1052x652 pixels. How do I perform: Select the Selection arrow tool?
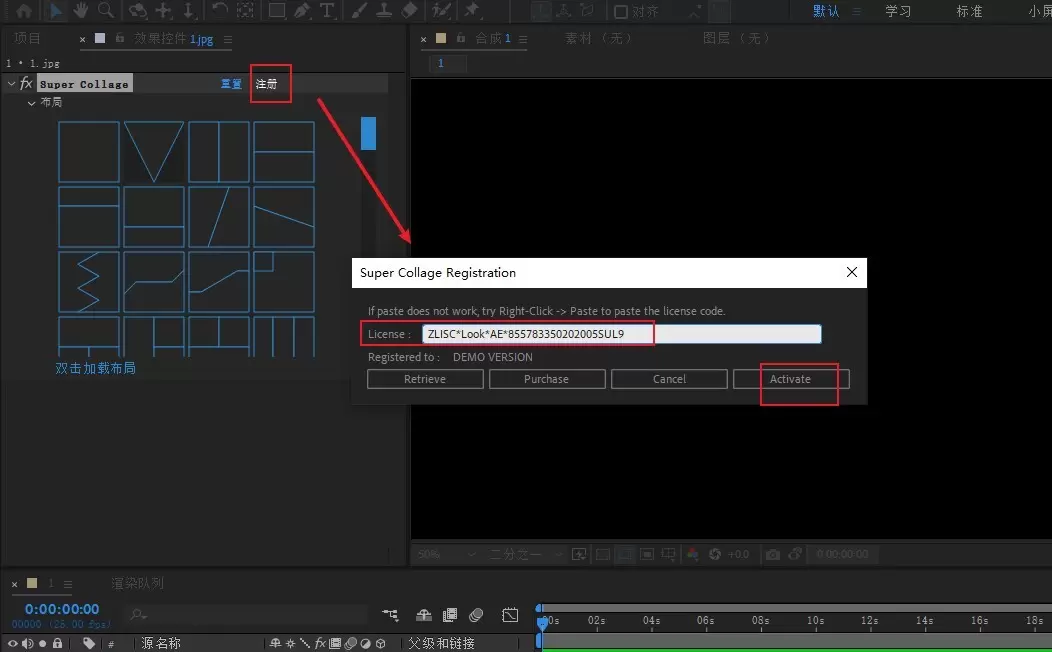(x=56, y=11)
